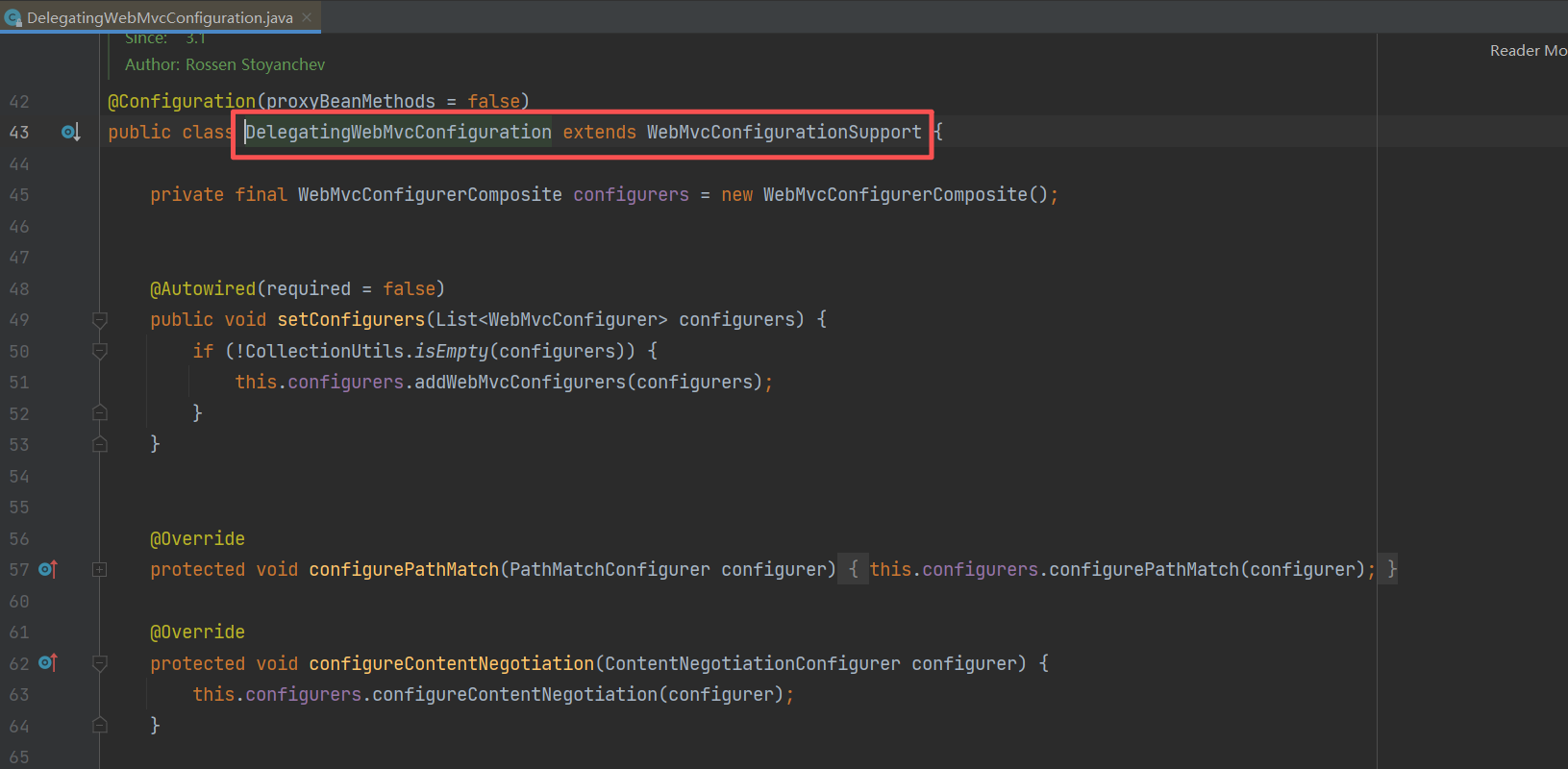
Task: Click the folded opening brace on line 57
Action: tap(853, 570)
